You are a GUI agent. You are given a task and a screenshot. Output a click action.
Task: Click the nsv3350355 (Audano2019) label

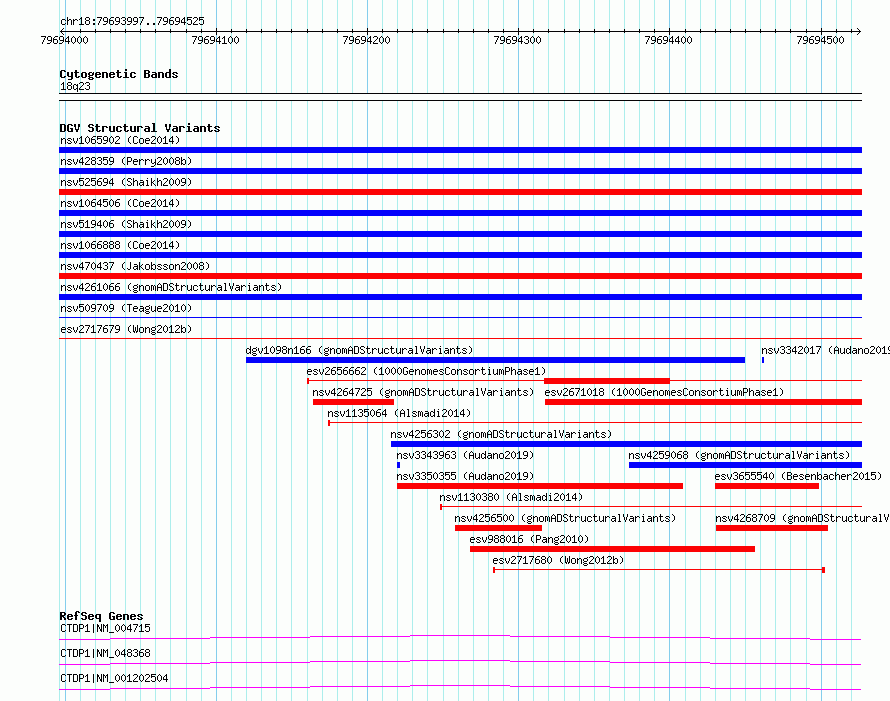coord(465,476)
